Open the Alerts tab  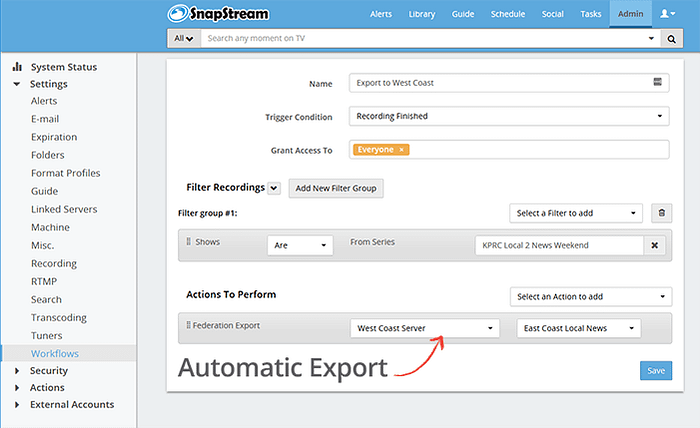(381, 14)
